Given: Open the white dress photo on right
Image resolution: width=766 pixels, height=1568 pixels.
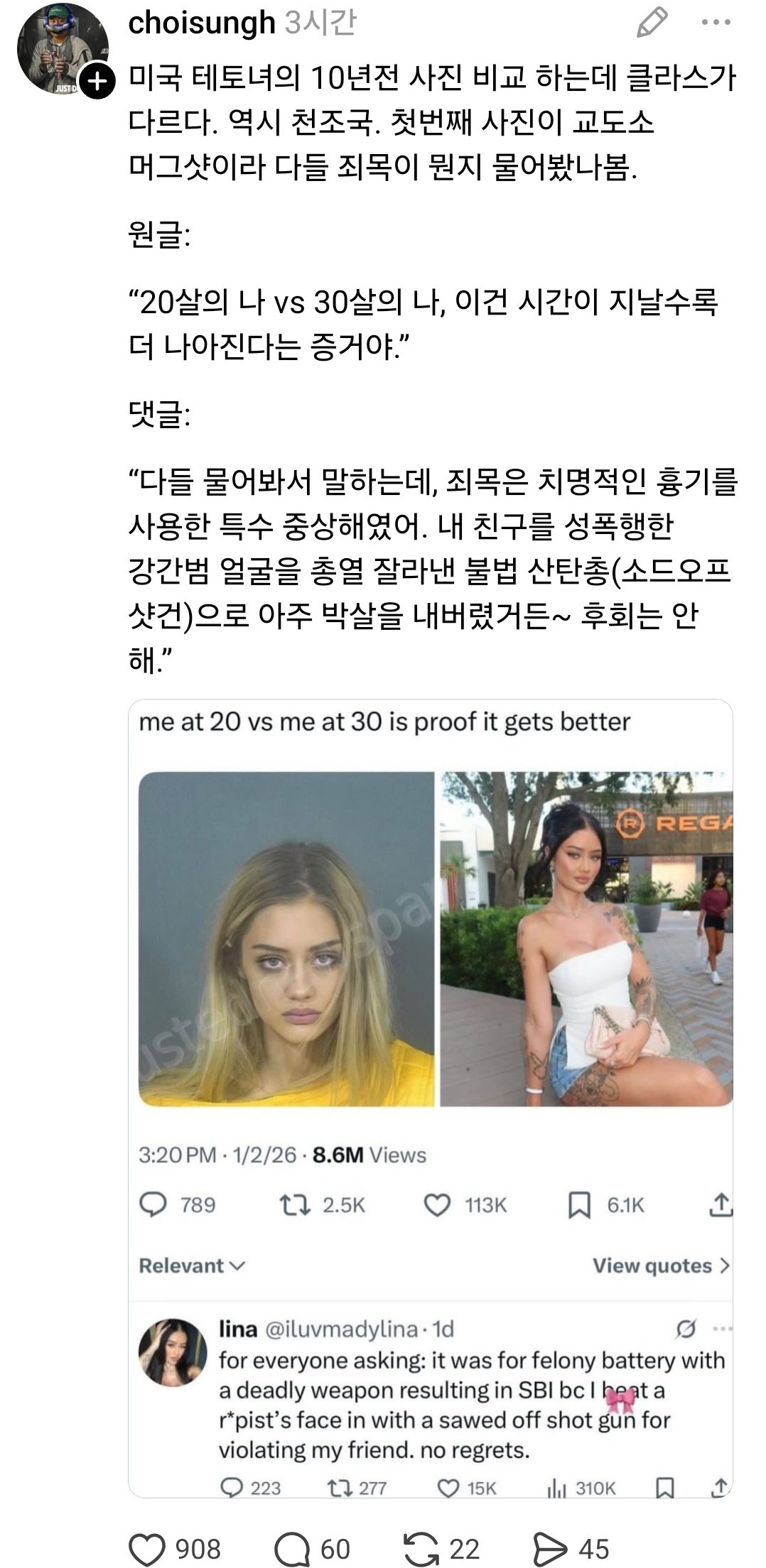Looking at the screenshot, I should coord(586,940).
